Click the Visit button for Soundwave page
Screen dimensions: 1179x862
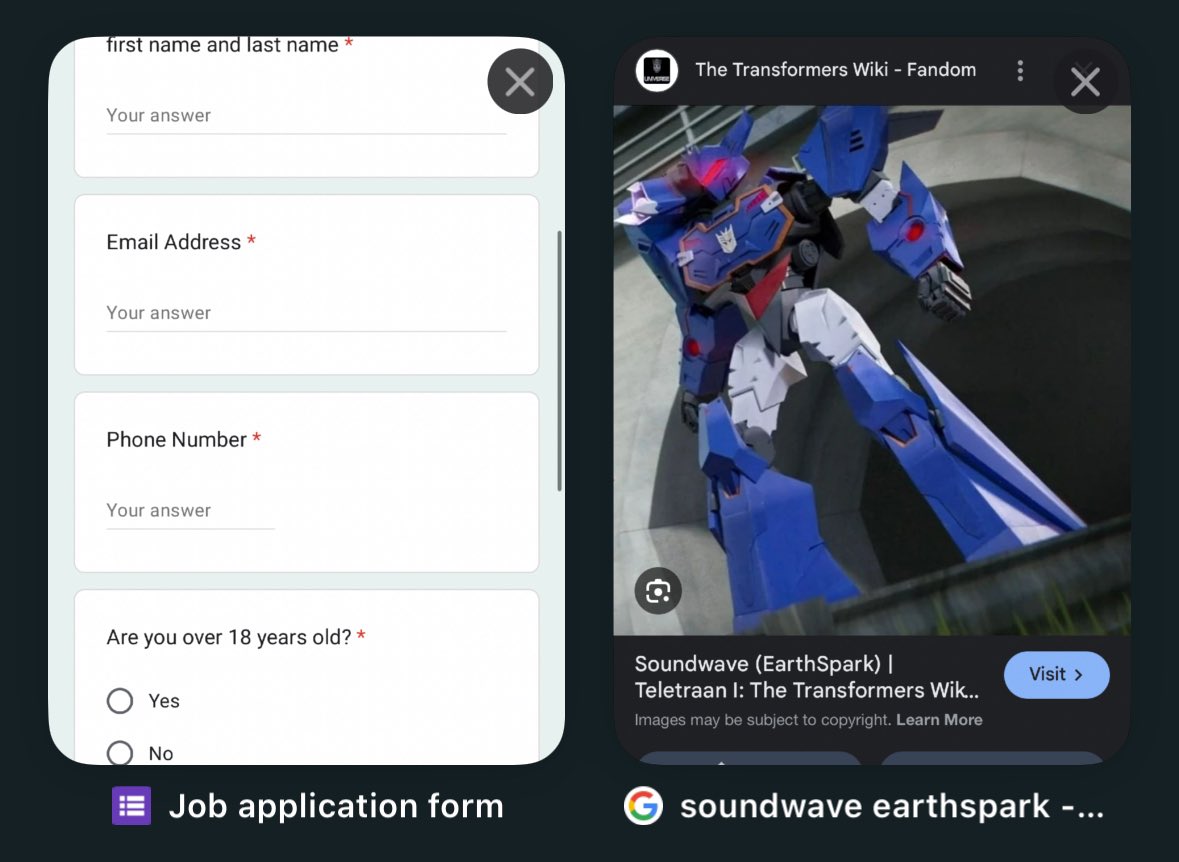pos(1056,675)
